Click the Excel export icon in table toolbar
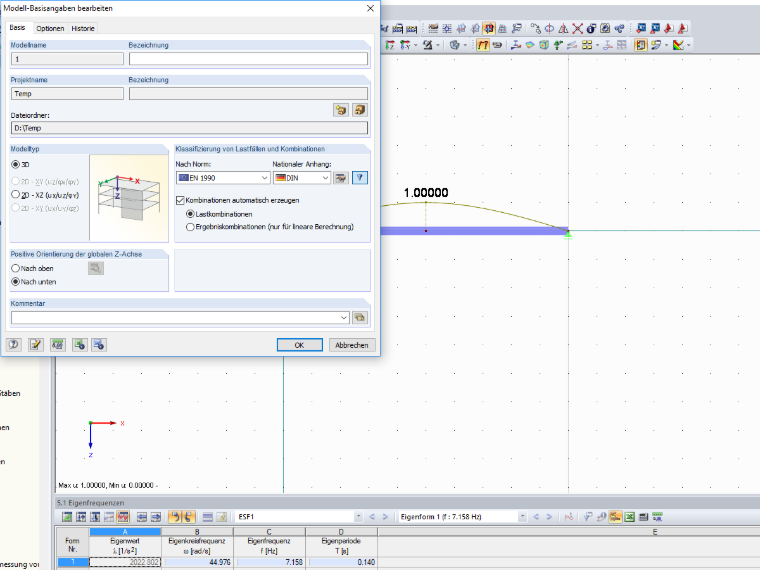The width and height of the screenshot is (760, 570). pyautogui.click(x=629, y=517)
